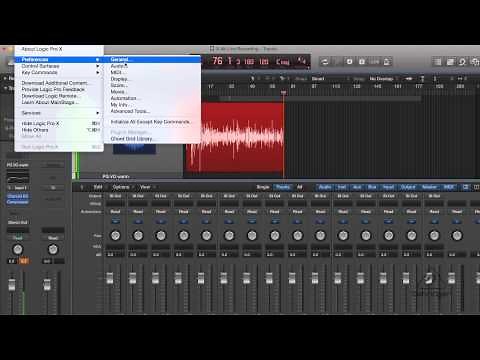The width and height of the screenshot is (480, 360).
Task: Open My Info preferences
Action: pos(152,105)
